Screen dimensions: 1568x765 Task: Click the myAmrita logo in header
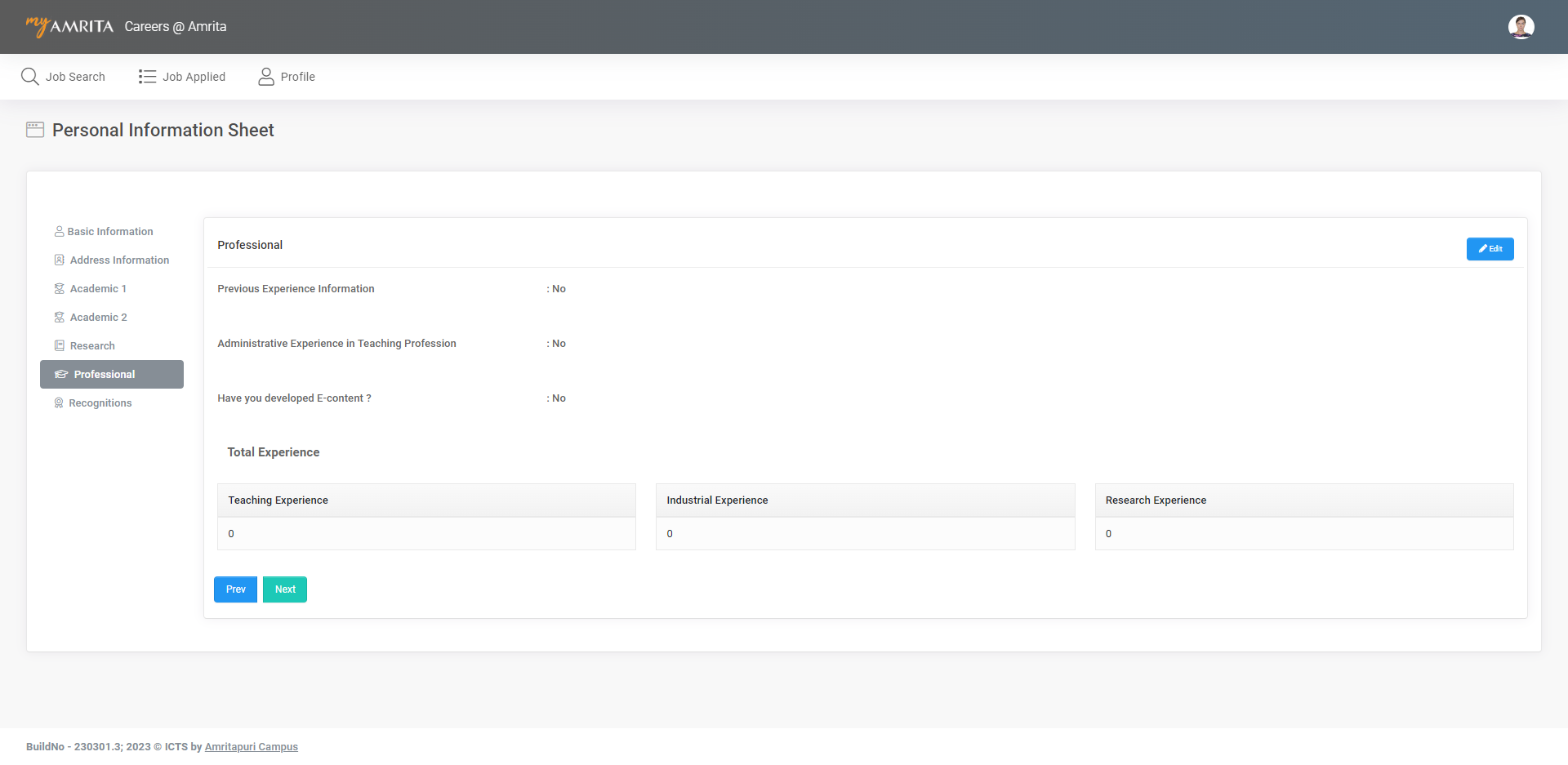click(69, 26)
